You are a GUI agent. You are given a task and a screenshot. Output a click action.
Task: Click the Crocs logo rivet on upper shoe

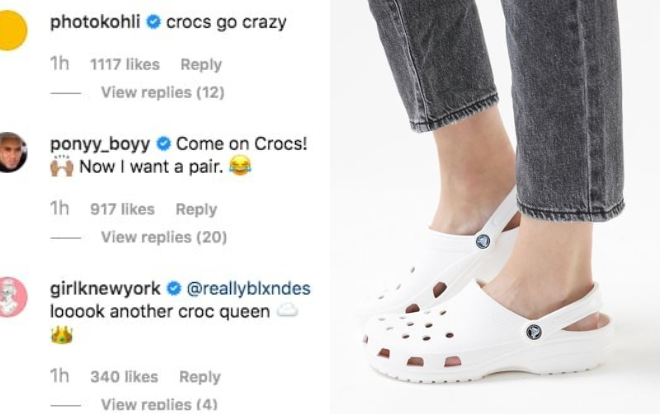[x=483, y=241]
